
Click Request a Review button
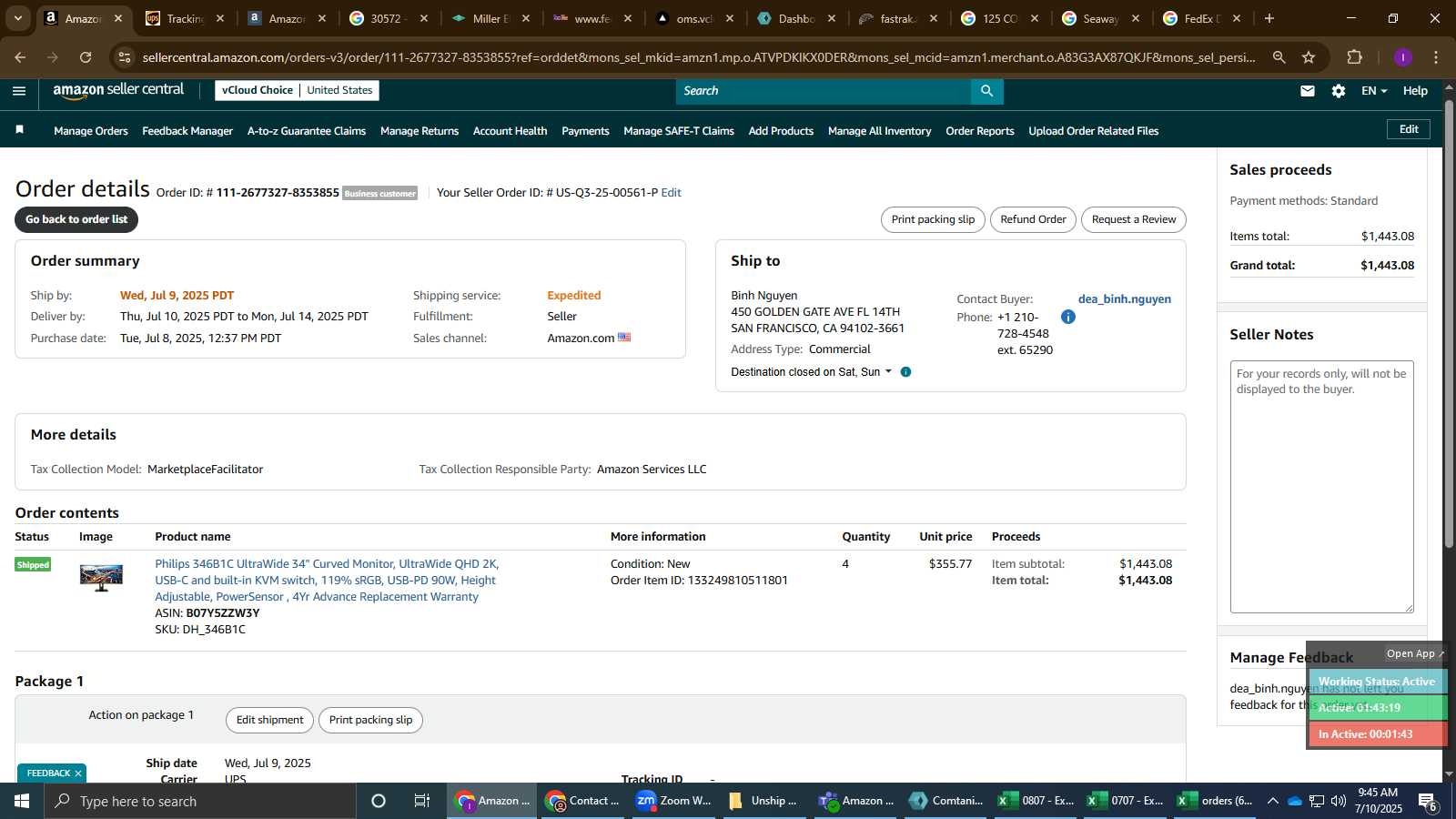1134,219
